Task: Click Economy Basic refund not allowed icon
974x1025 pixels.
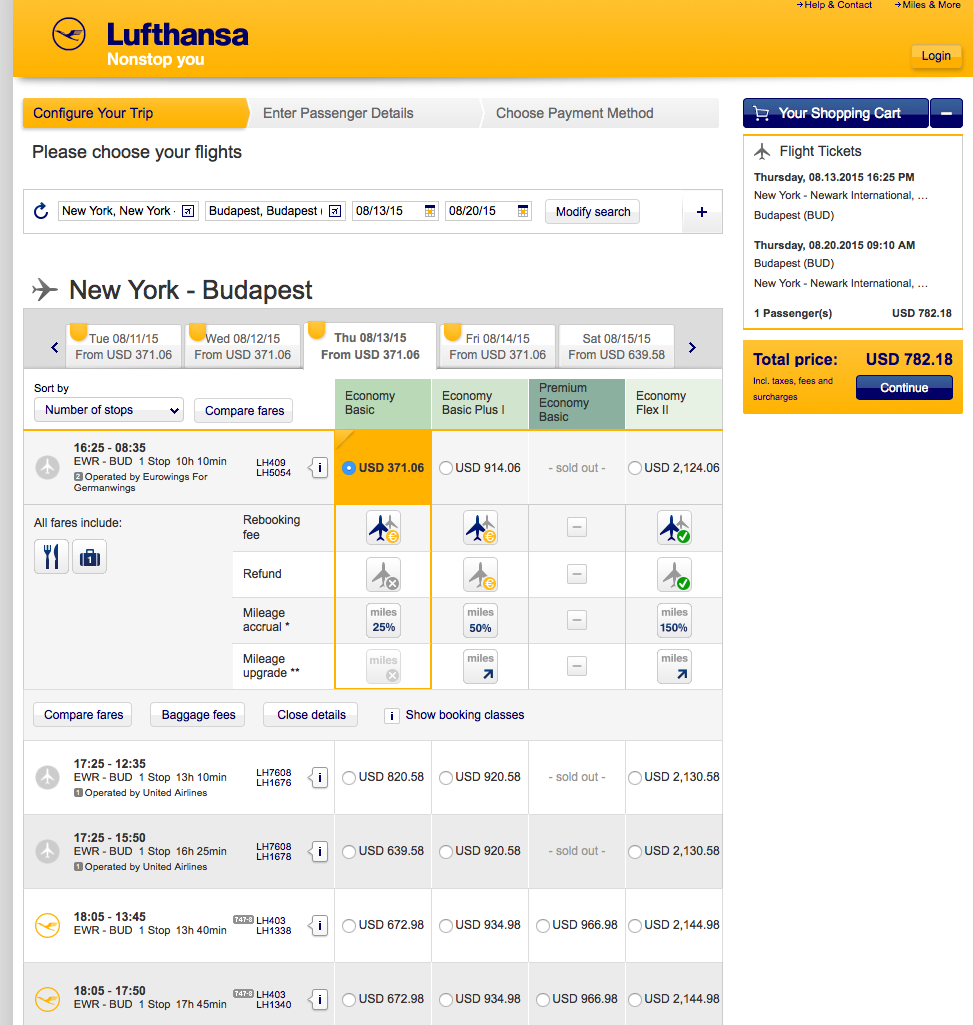Action: tap(384, 575)
